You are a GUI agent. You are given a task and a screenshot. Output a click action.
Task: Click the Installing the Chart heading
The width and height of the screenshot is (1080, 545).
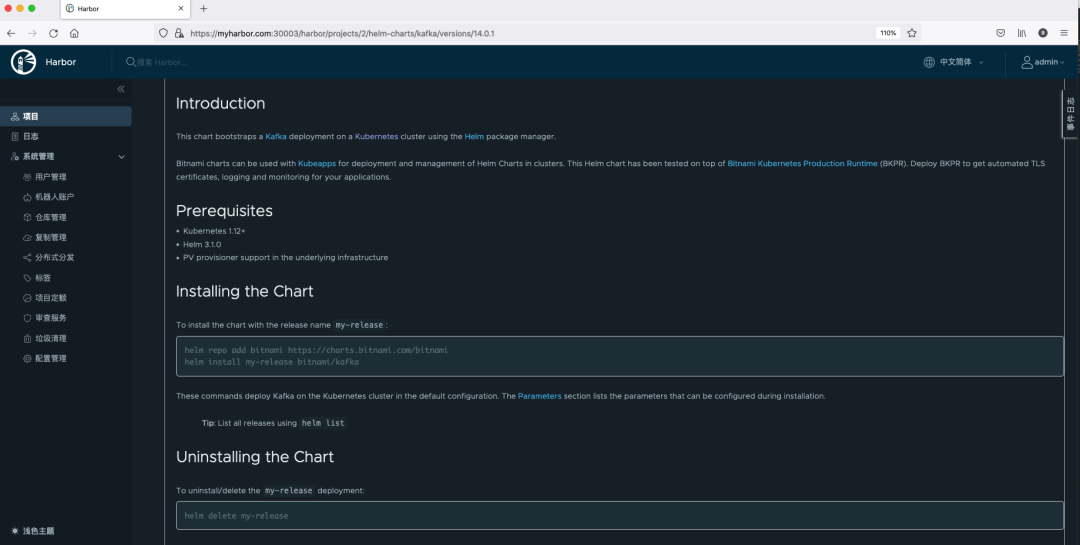point(245,291)
